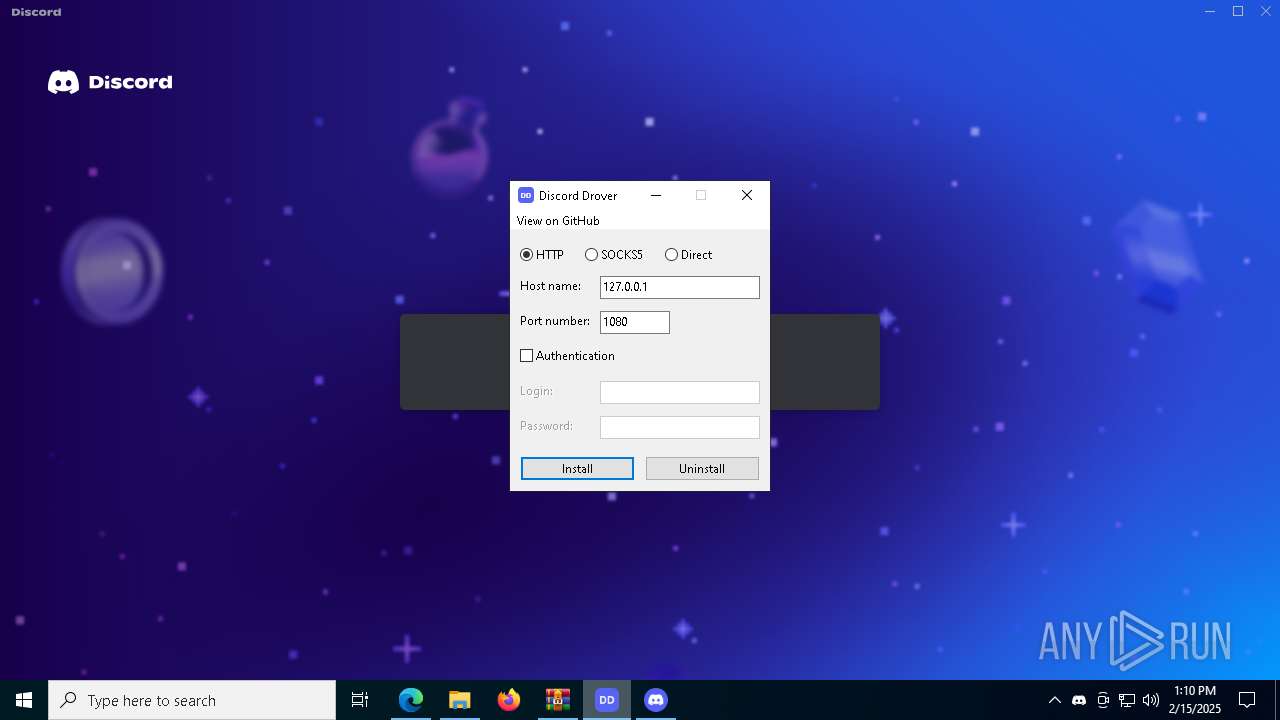Minimize the Discord Drover window
1280x720 pixels.
point(656,195)
